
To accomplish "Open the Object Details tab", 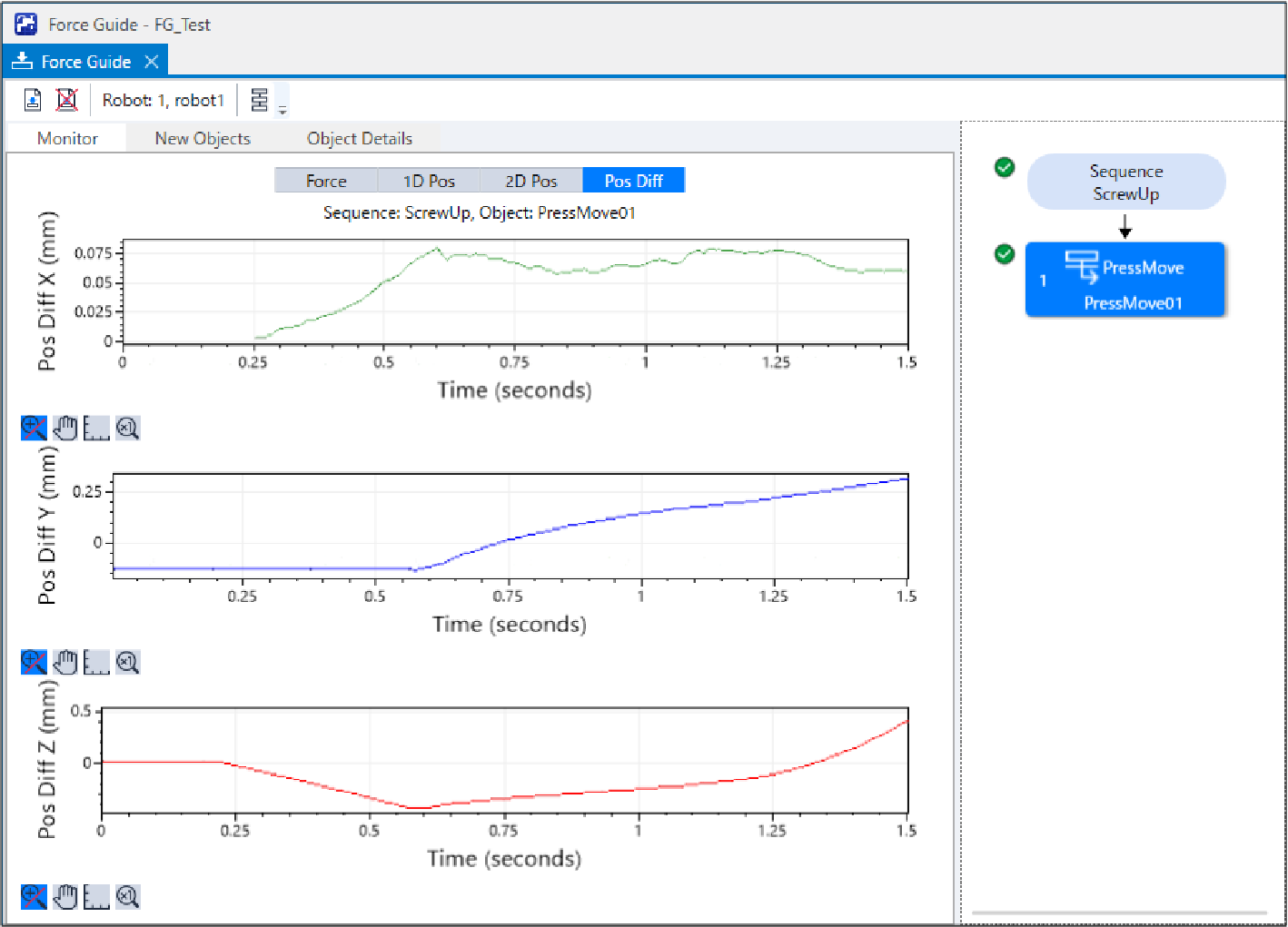I will pyautogui.click(x=359, y=138).
